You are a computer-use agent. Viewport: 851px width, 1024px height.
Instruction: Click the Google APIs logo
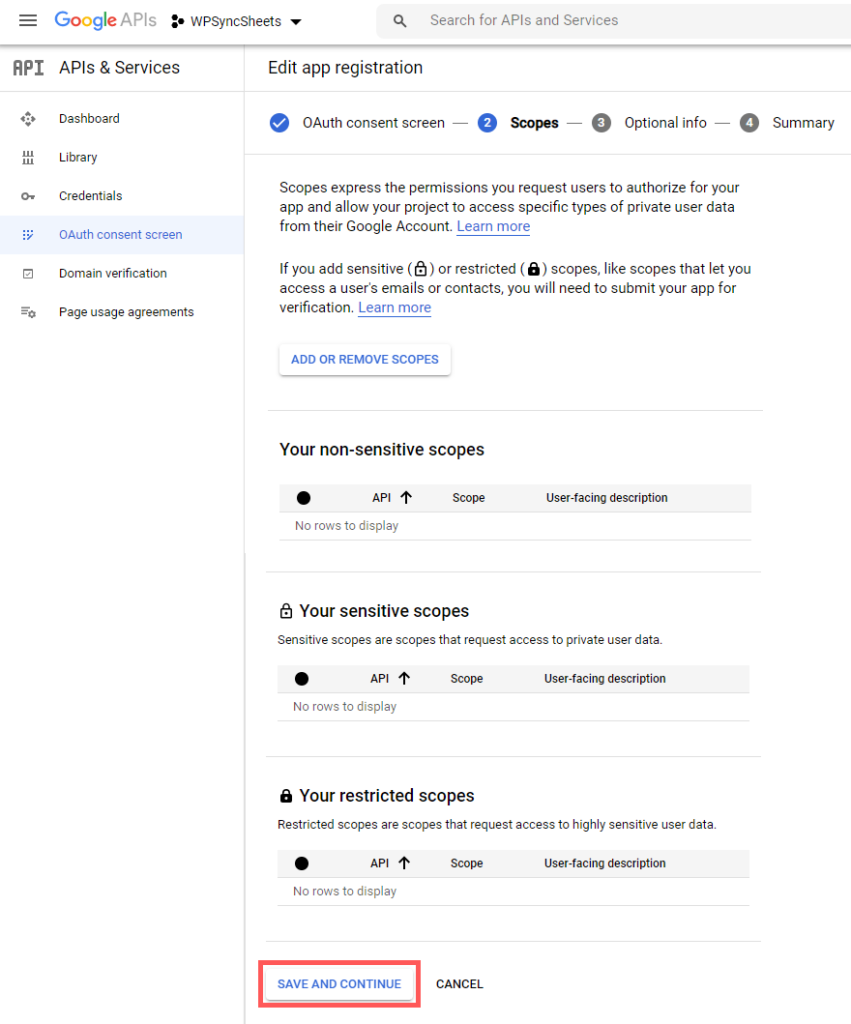pos(105,20)
